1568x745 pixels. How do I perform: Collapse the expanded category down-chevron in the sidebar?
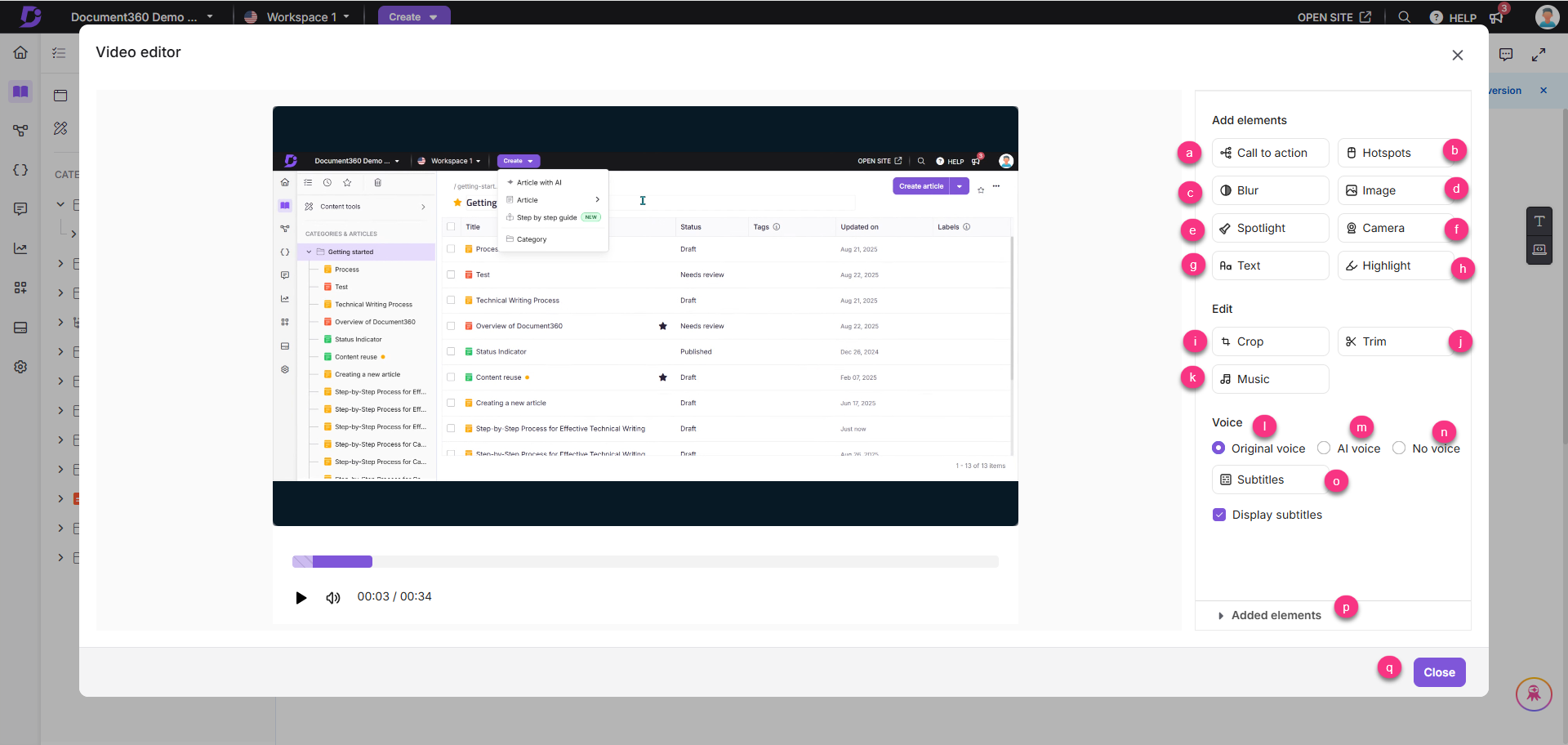click(x=60, y=204)
